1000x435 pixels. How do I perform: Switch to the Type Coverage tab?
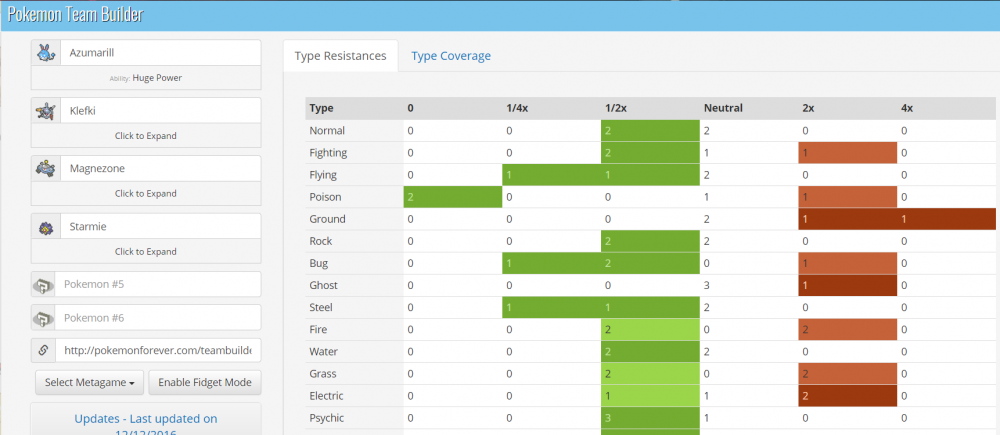[451, 56]
